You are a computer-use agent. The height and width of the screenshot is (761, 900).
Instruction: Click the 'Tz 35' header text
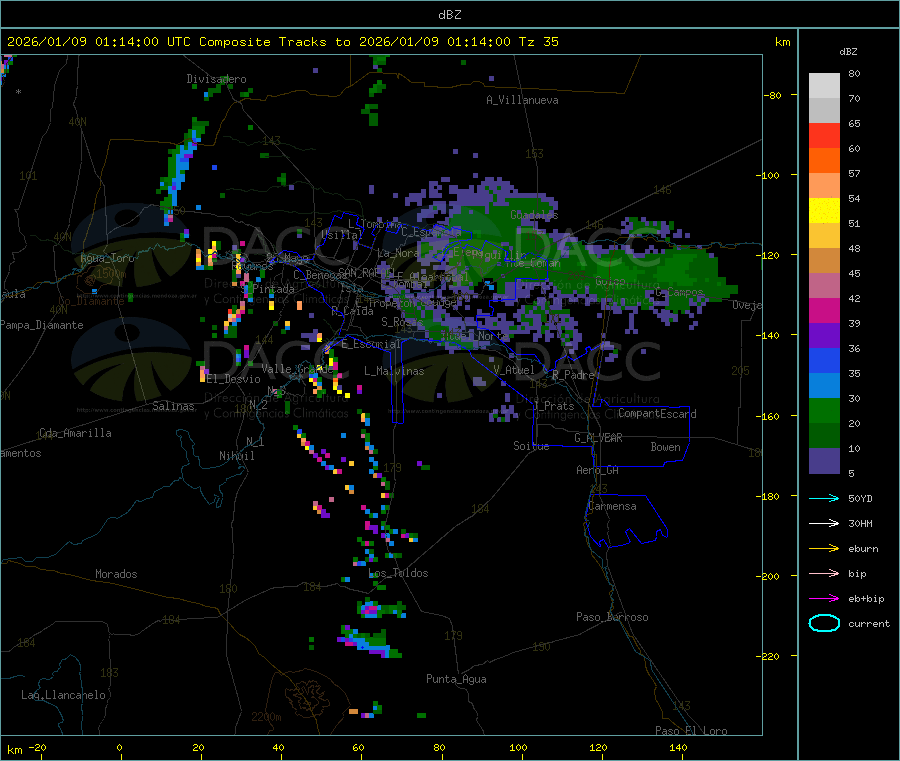click(538, 42)
